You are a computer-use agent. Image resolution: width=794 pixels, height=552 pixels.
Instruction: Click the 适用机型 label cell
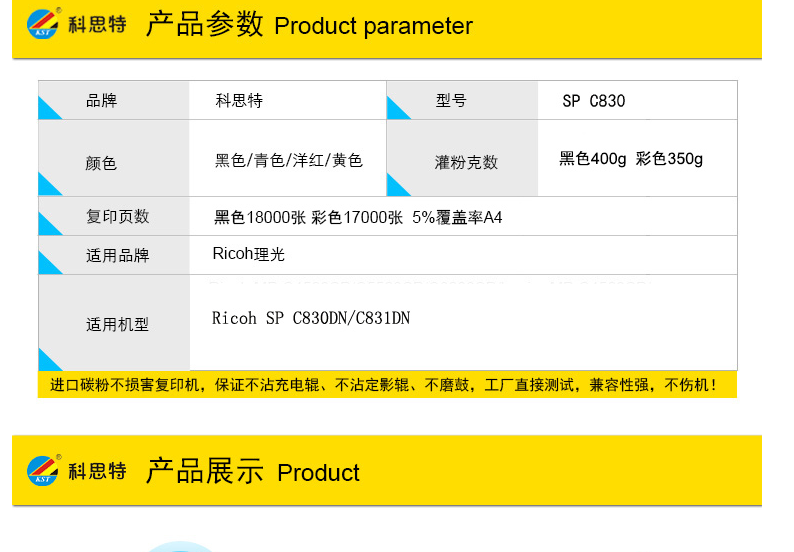(x=114, y=323)
